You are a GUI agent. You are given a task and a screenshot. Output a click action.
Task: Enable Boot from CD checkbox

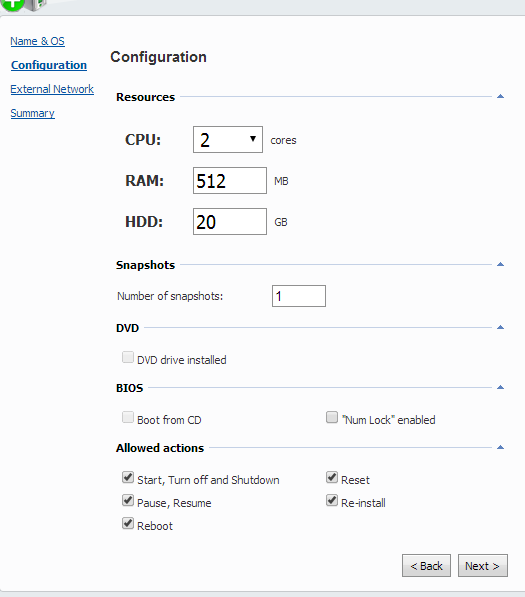[x=128, y=417]
